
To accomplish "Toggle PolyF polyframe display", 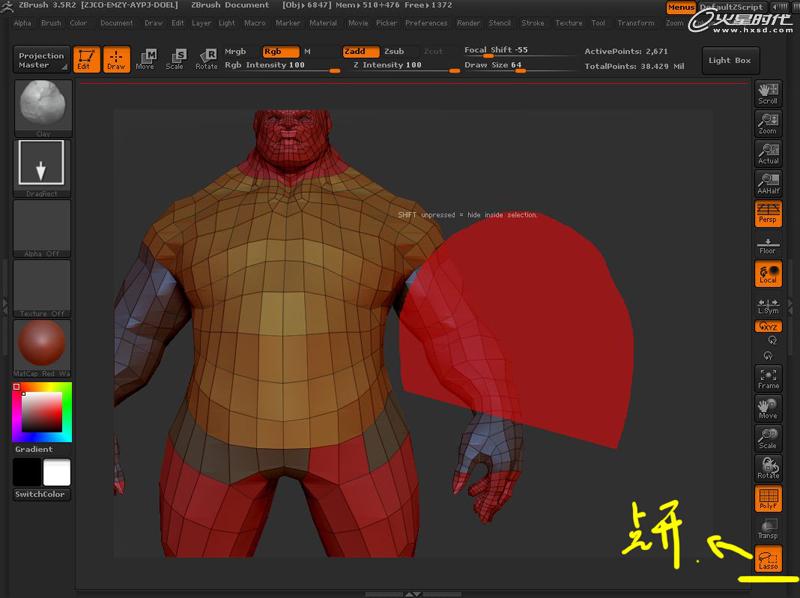I will click(768, 499).
